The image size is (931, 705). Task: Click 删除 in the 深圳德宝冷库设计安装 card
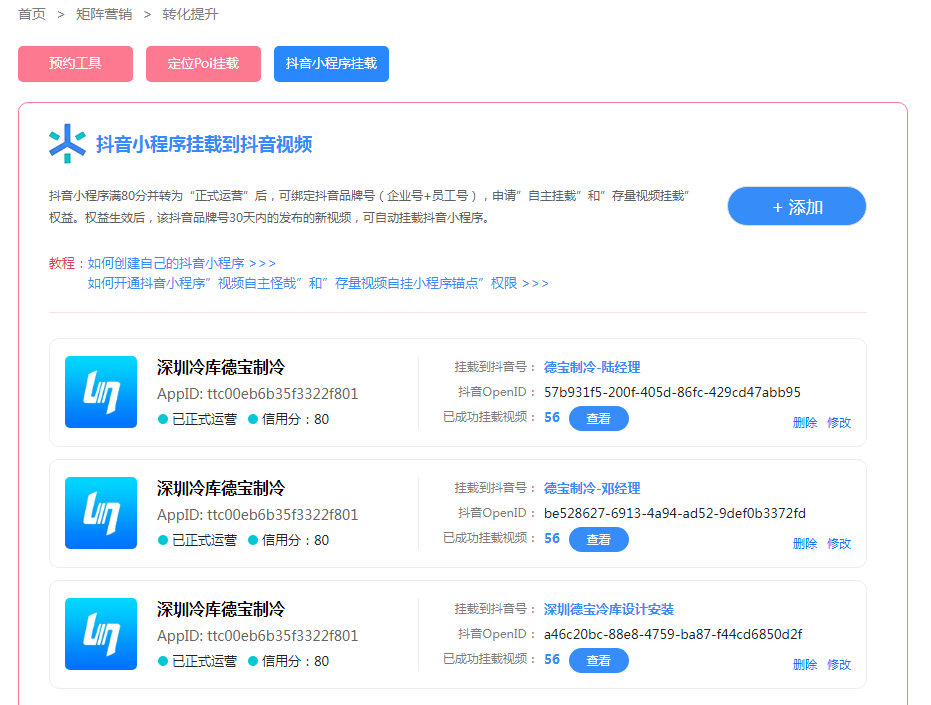[805, 665]
